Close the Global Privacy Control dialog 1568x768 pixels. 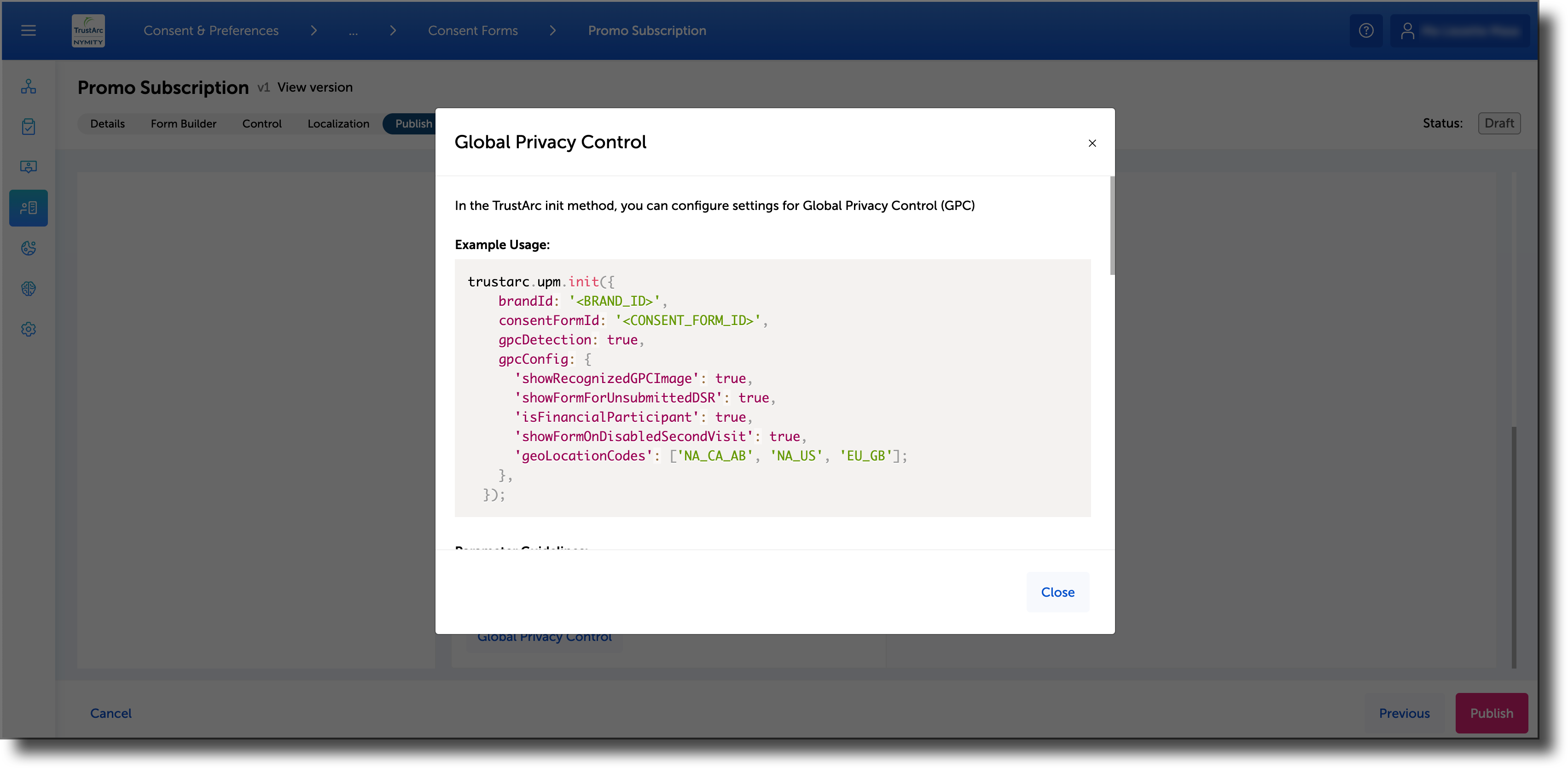(x=1057, y=592)
